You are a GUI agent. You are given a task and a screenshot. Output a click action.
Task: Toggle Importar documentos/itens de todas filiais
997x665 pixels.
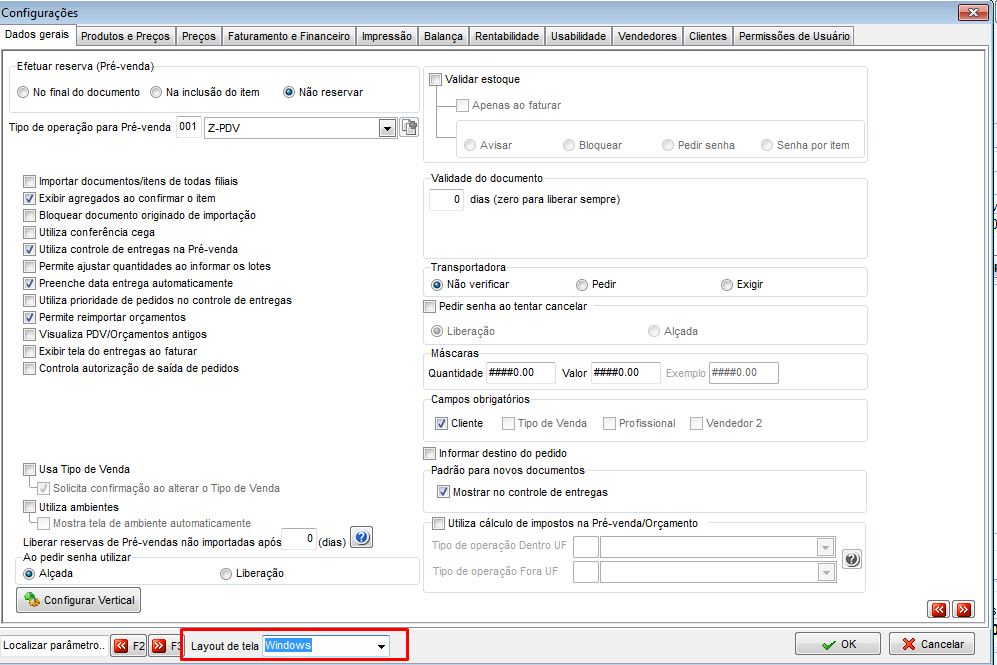(29, 181)
